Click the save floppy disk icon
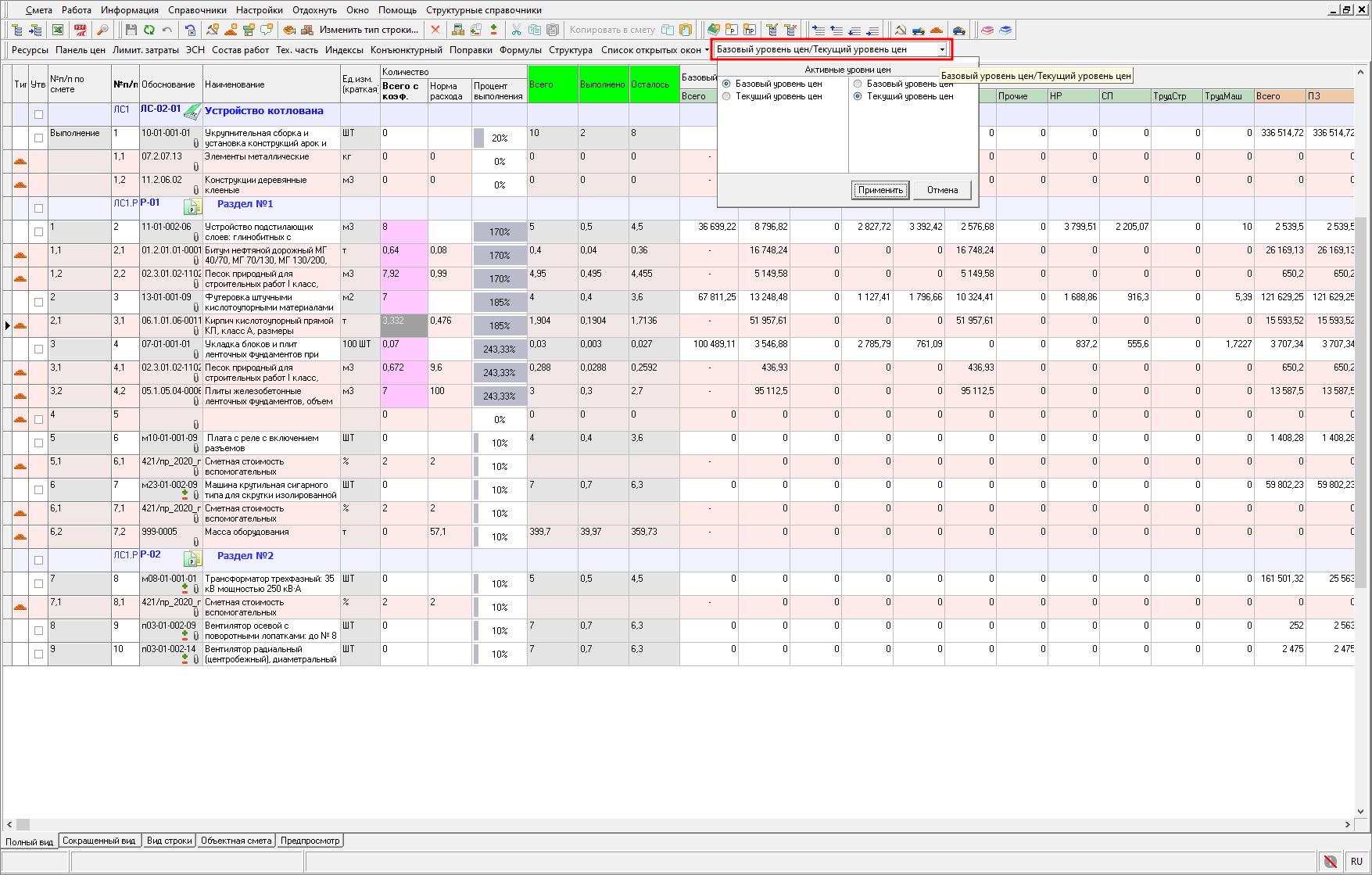The width and height of the screenshot is (1372, 875). (131, 30)
